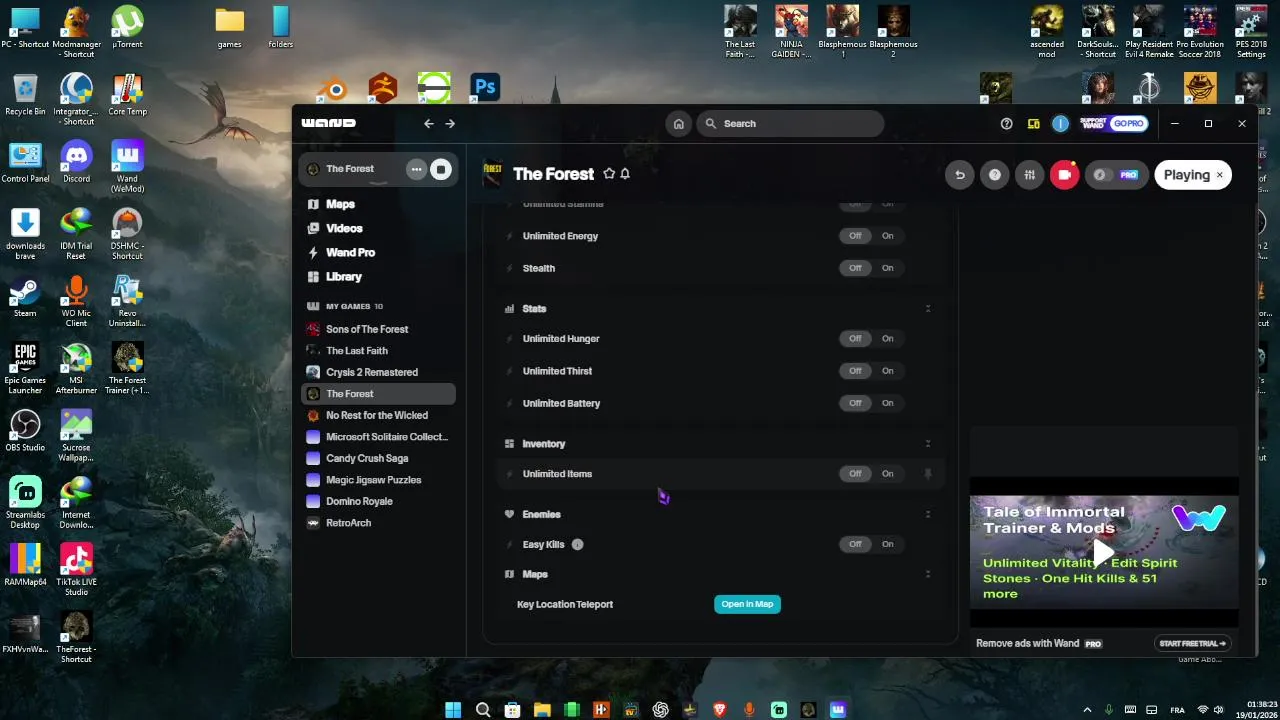Go to Wand home page icon
Screen dimensions: 1280x720
point(678,124)
